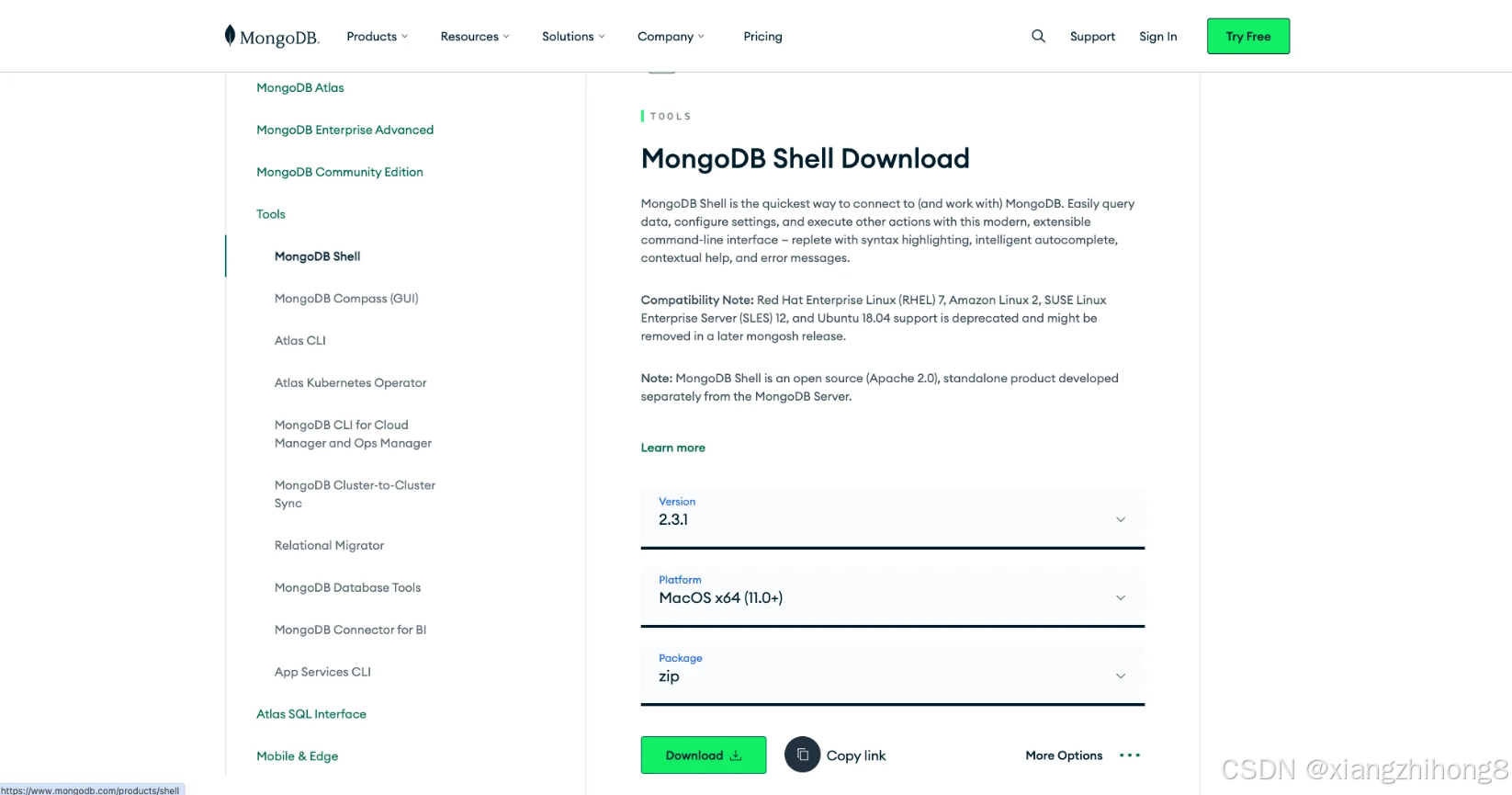Viewport: 1512px width, 795px height.
Task: Open Atlas SQL Interface
Action: pos(311,714)
